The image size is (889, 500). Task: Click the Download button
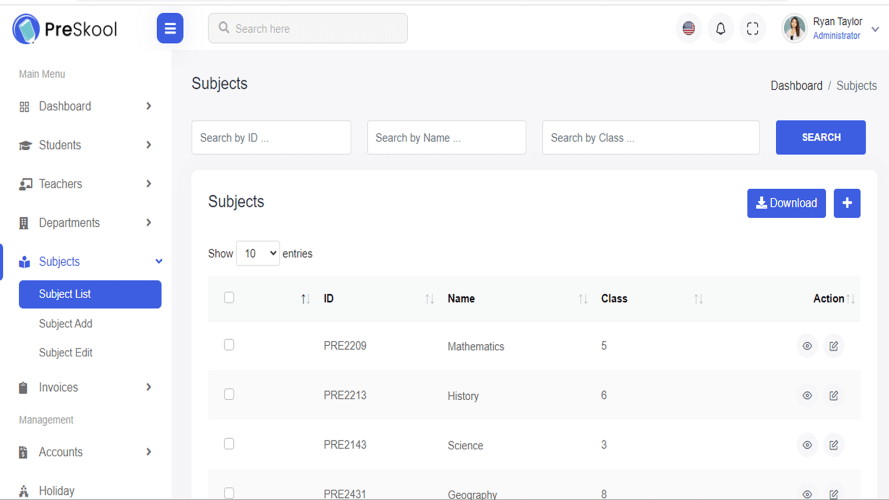[x=786, y=203]
